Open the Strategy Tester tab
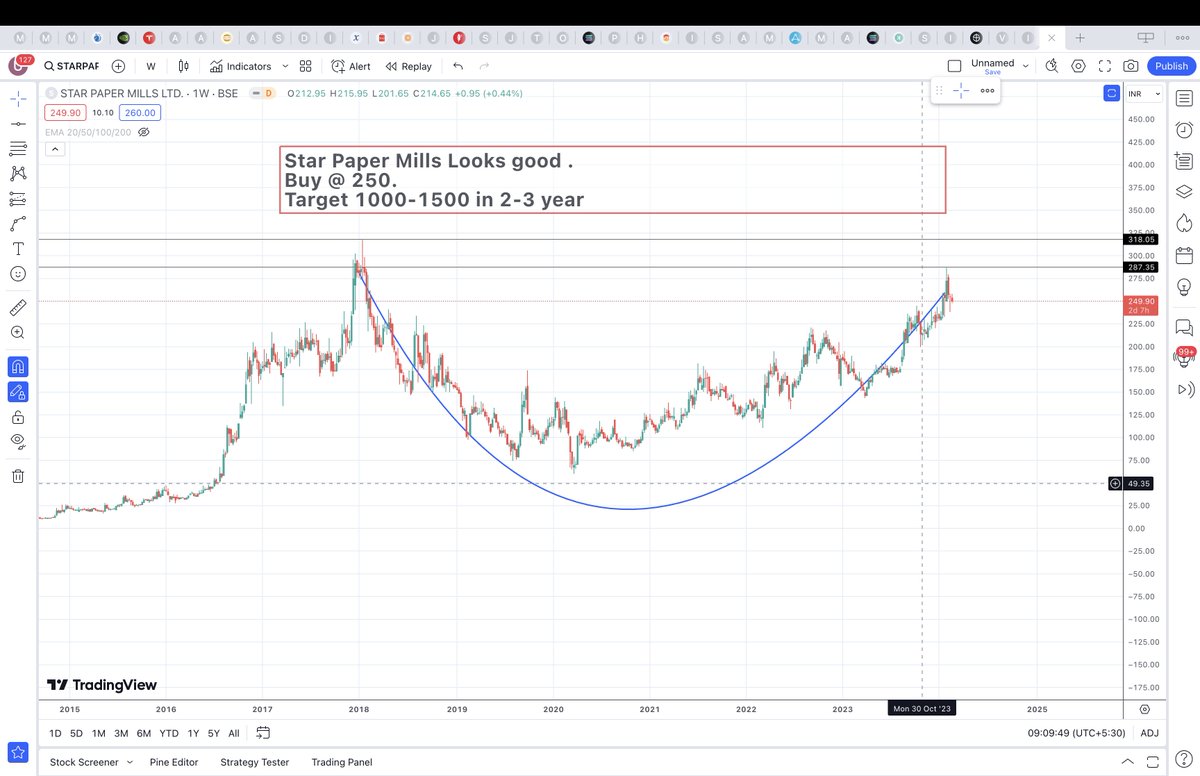 [x=255, y=762]
